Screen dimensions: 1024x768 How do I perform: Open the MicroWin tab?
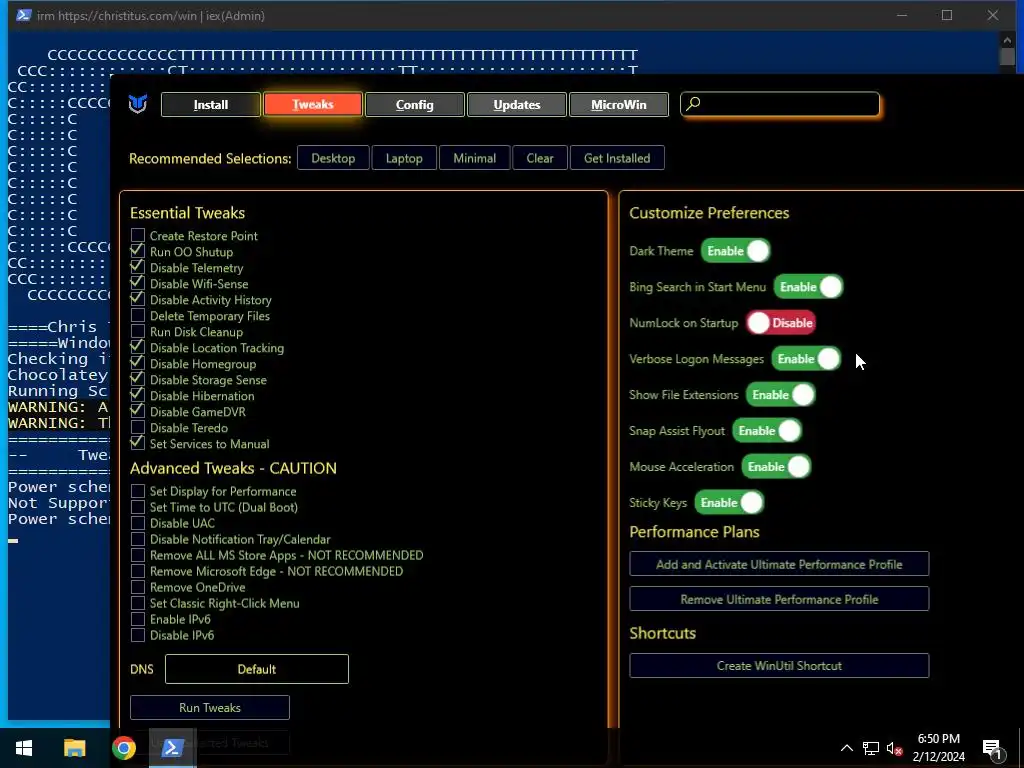[618, 104]
